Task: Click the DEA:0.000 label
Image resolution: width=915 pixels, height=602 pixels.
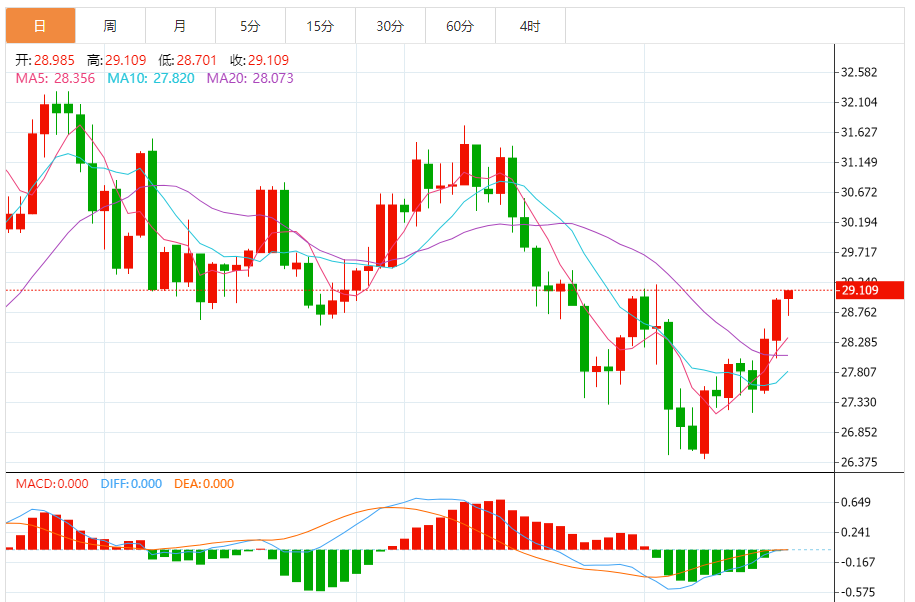Action: click(204, 484)
